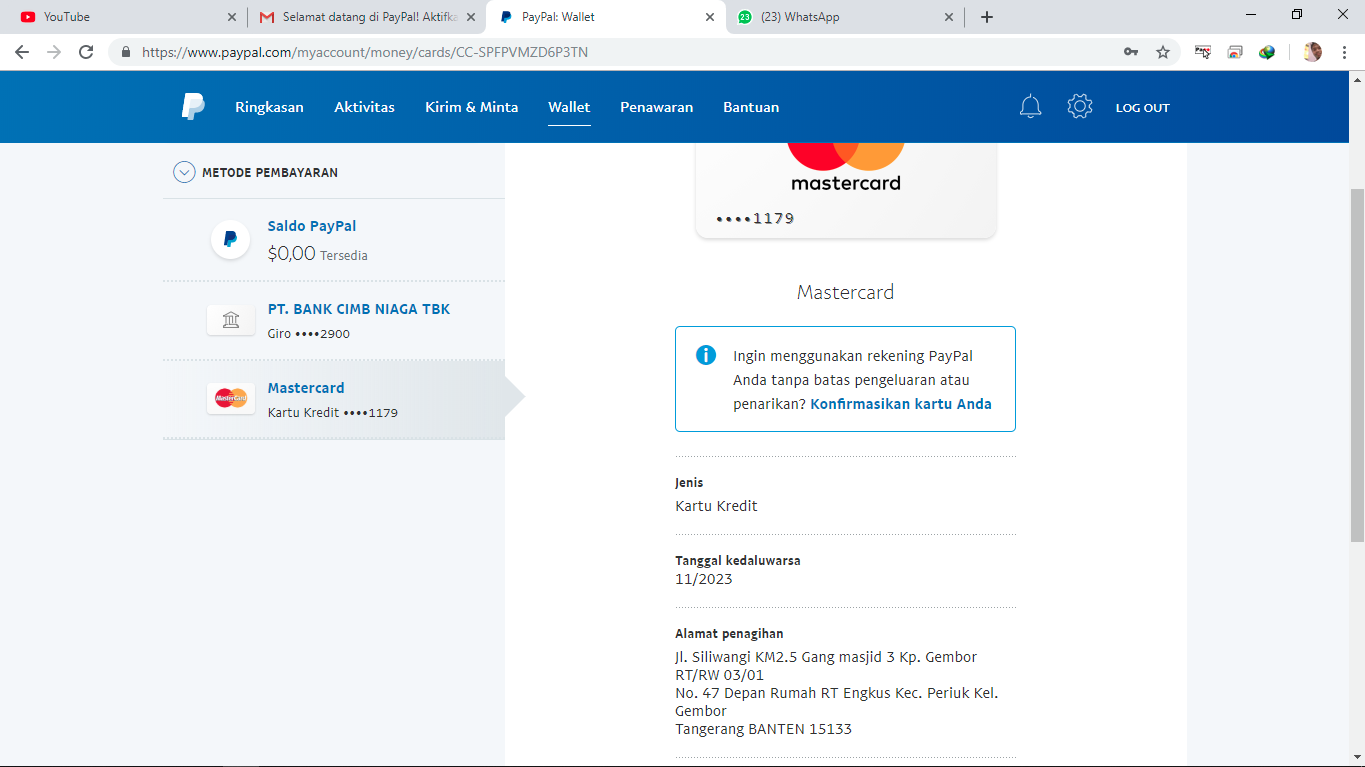
Task: Click the browser forward arrow
Action: click(54, 52)
